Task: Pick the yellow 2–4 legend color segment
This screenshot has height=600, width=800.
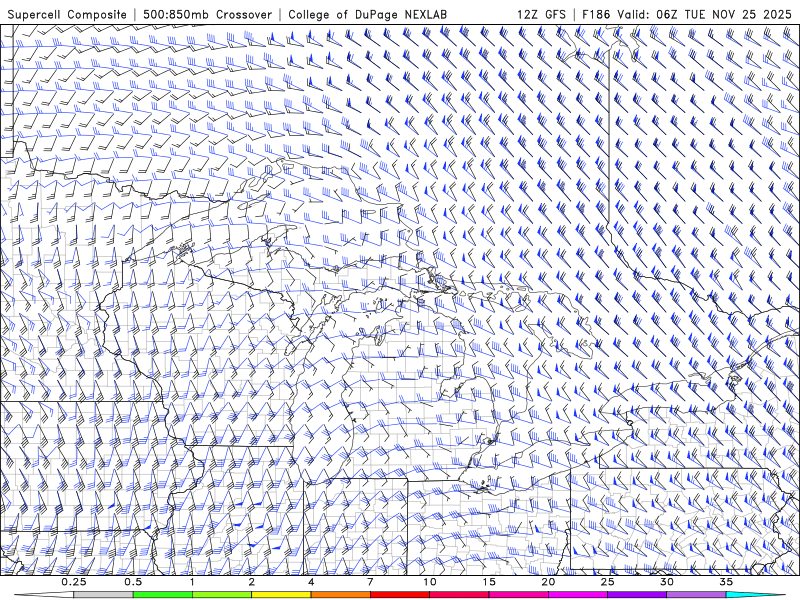Action: pyautogui.click(x=281, y=595)
